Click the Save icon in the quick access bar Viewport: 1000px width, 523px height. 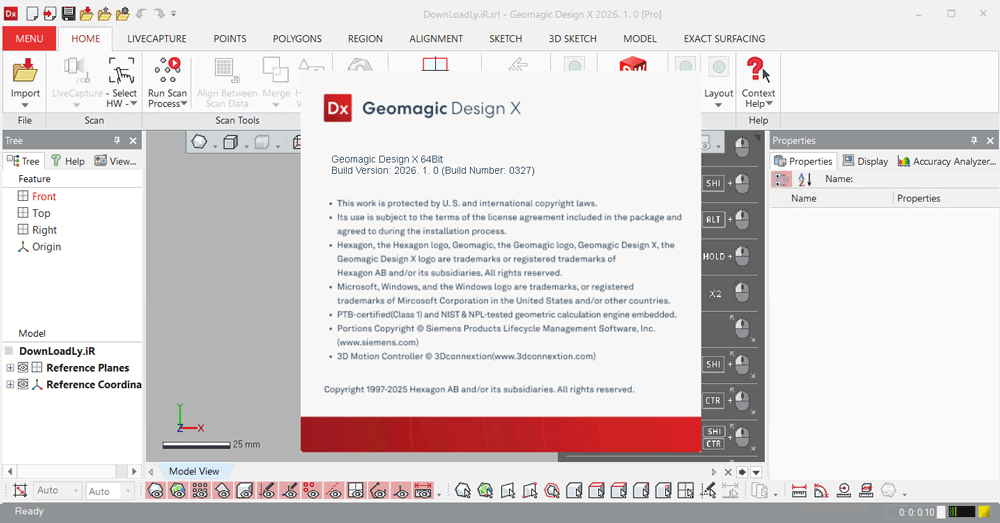click(68, 13)
